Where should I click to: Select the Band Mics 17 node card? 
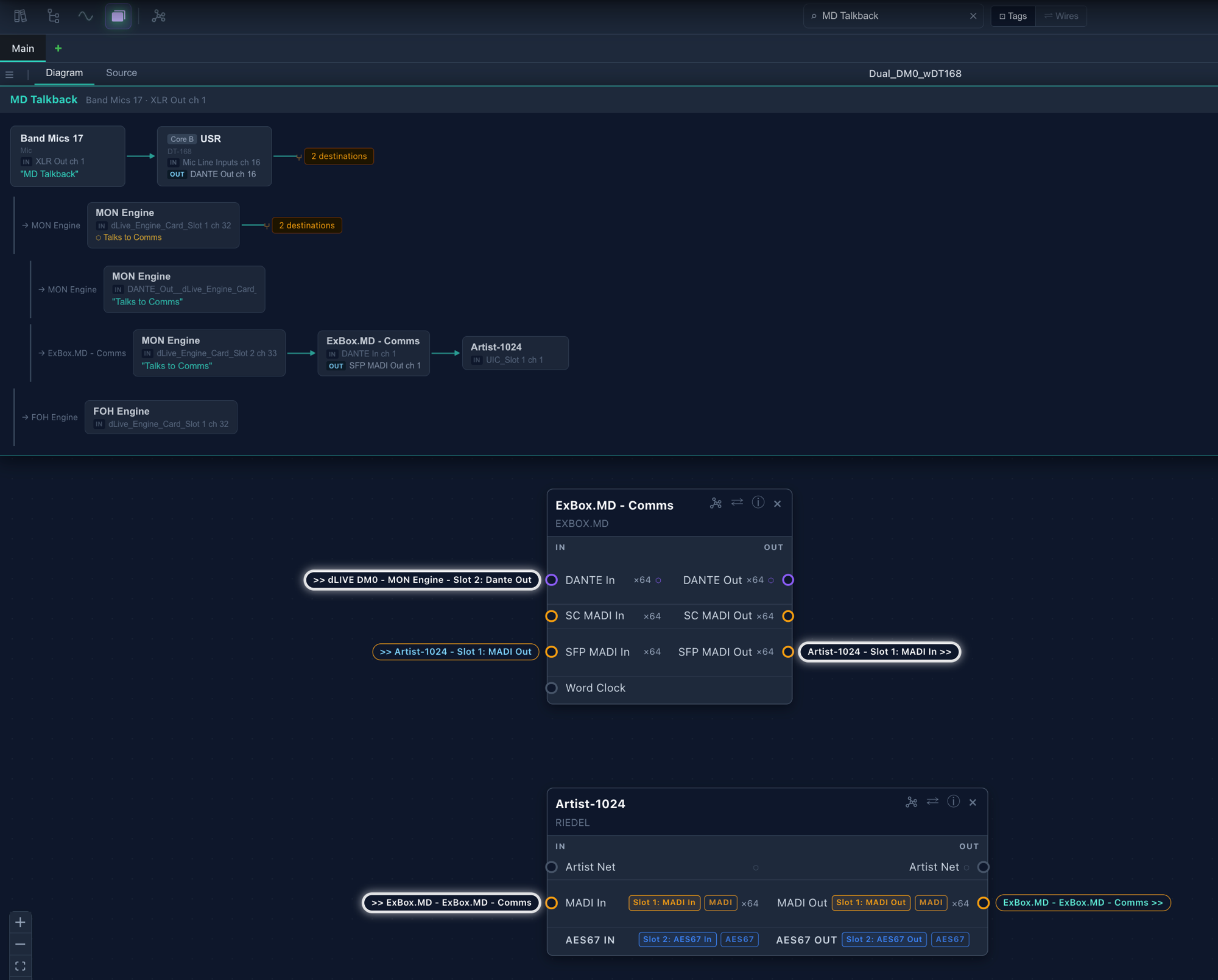68,156
